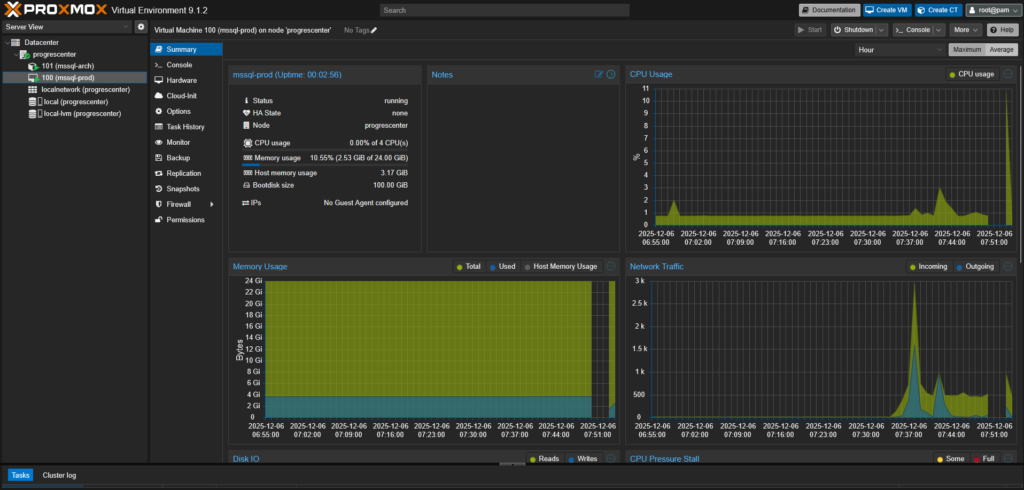Click the Create VM button
Image resolution: width=1024 pixels, height=490 pixels.
[886, 10]
